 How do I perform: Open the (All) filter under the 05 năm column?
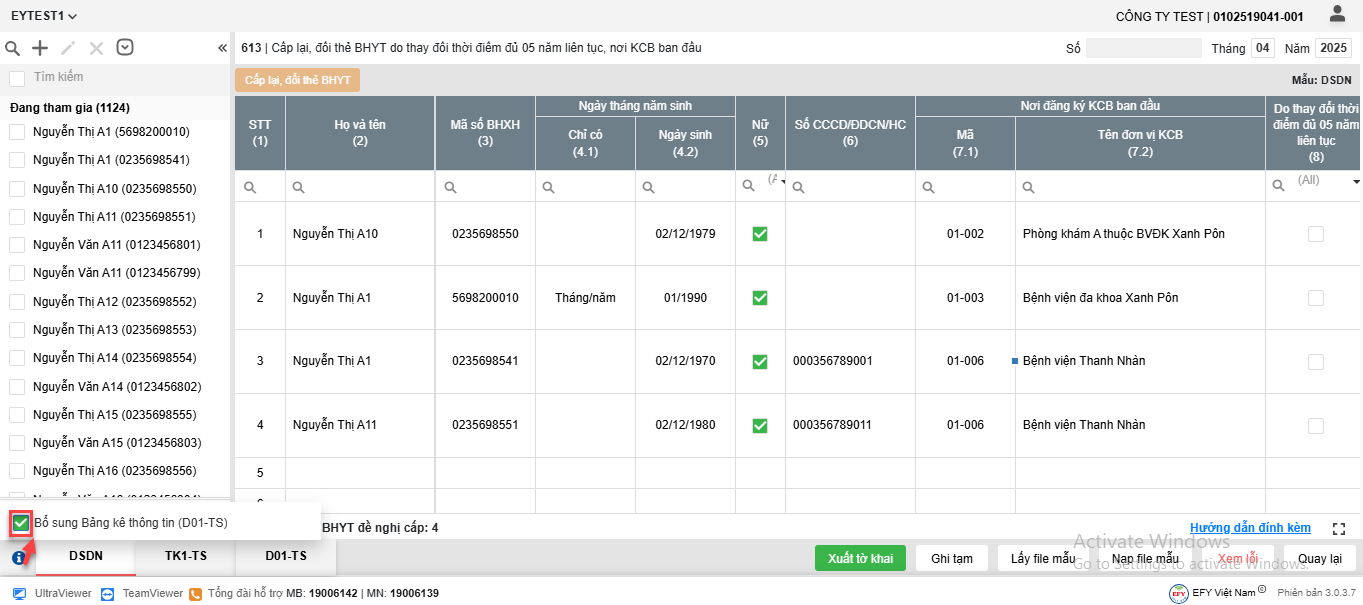point(1314,182)
